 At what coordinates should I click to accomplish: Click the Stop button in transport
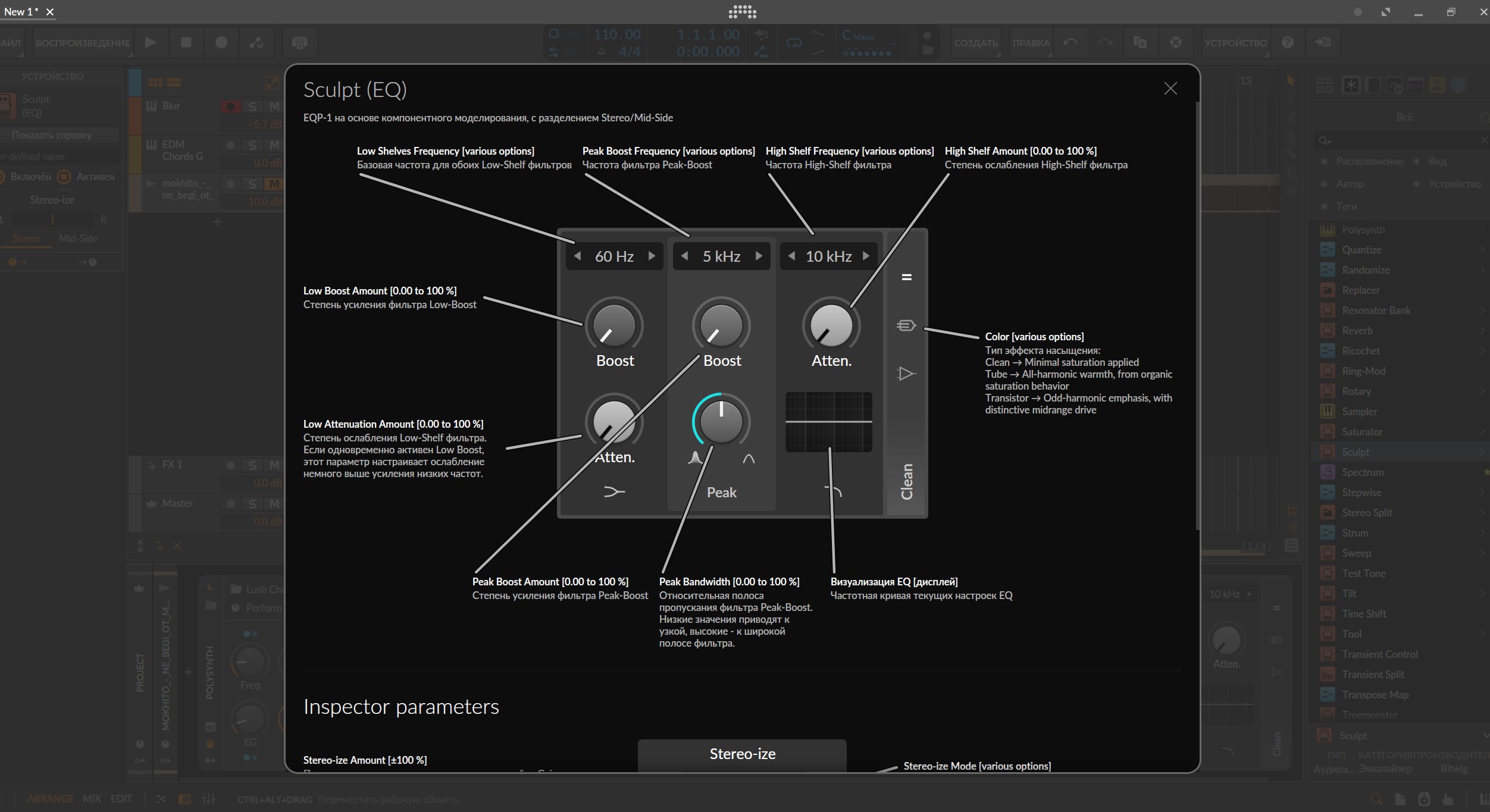pos(186,42)
